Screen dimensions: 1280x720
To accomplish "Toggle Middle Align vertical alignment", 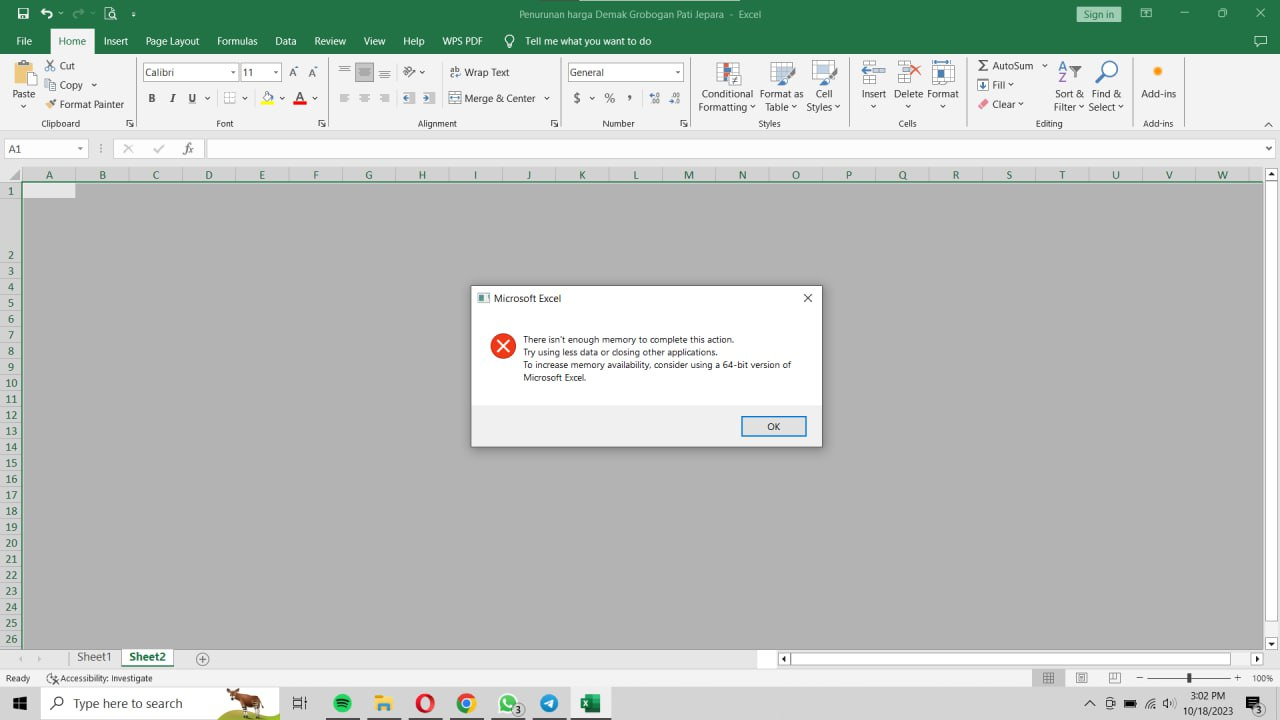I will (x=364, y=72).
